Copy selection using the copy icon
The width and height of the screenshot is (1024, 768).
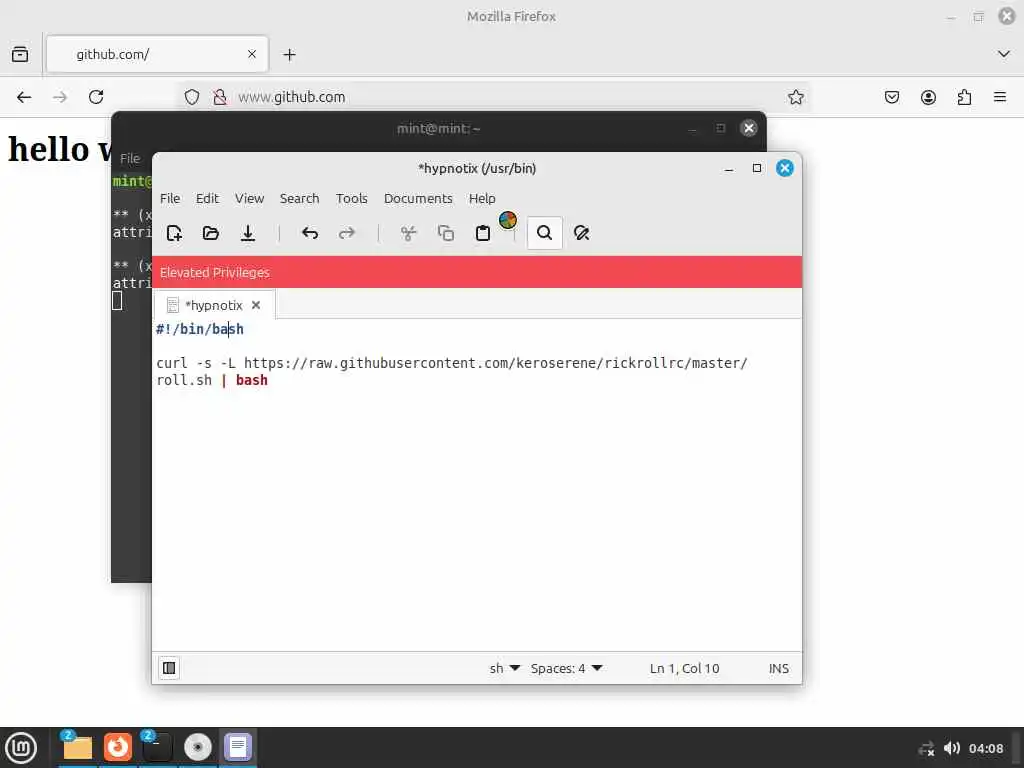tap(446, 233)
